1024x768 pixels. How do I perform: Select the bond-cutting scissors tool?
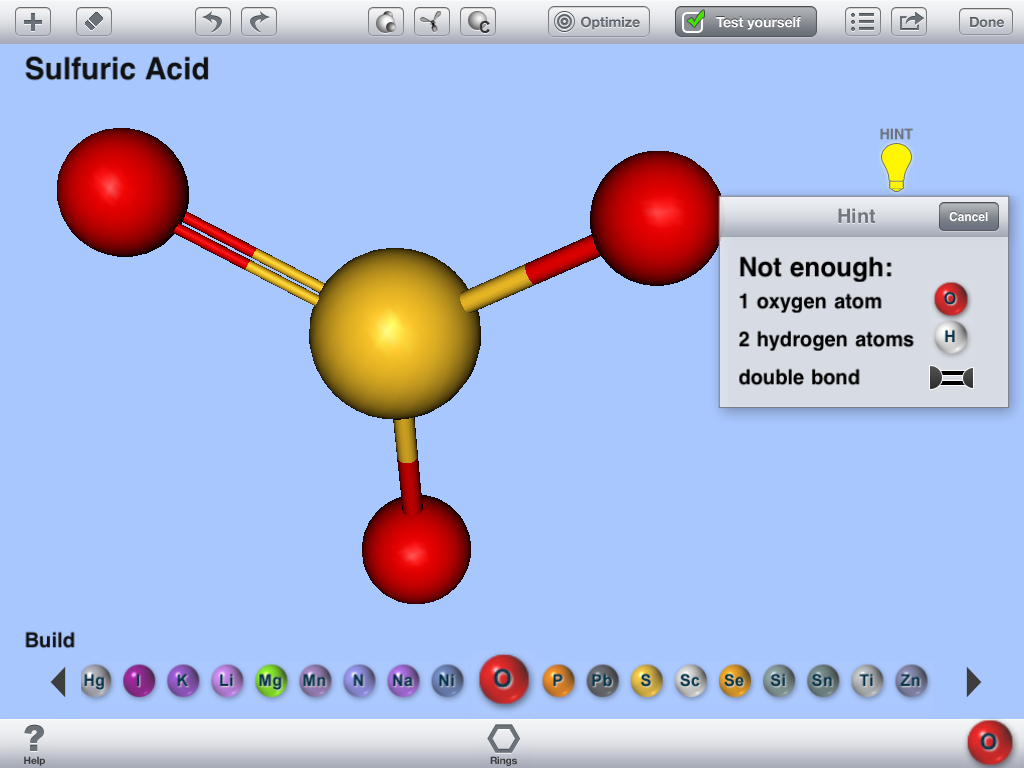[x=432, y=21]
